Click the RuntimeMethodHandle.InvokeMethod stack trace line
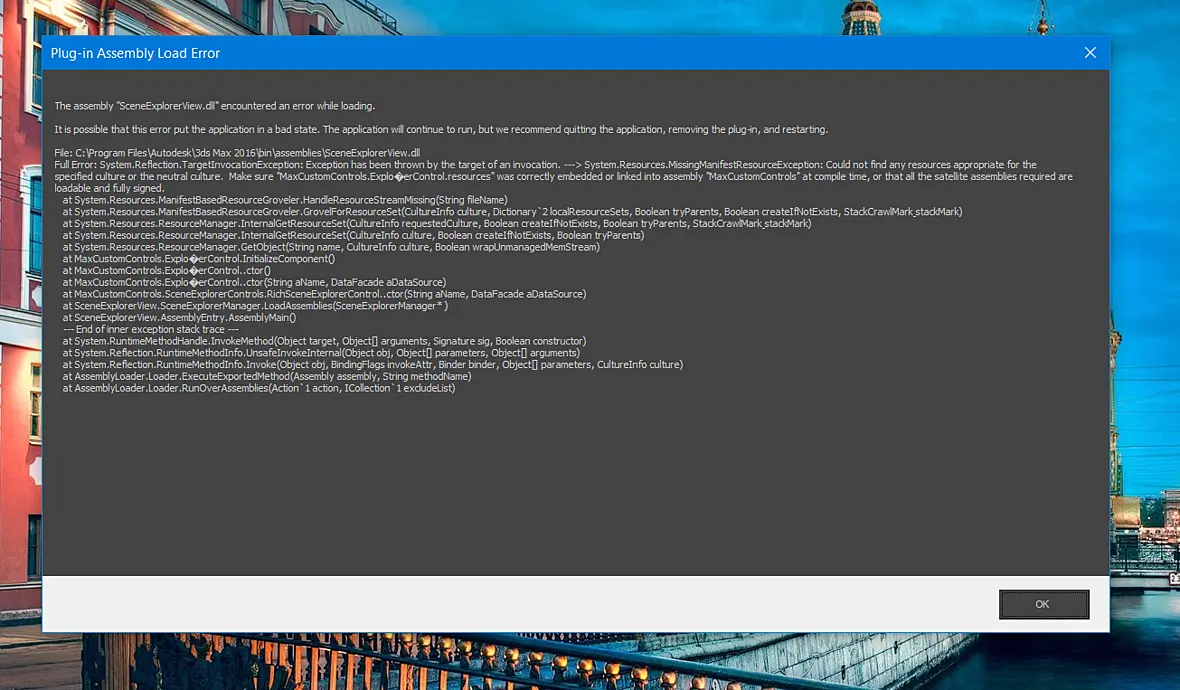This screenshot has height=690, width=1180. pyautogui.click(x=324, y=341)
